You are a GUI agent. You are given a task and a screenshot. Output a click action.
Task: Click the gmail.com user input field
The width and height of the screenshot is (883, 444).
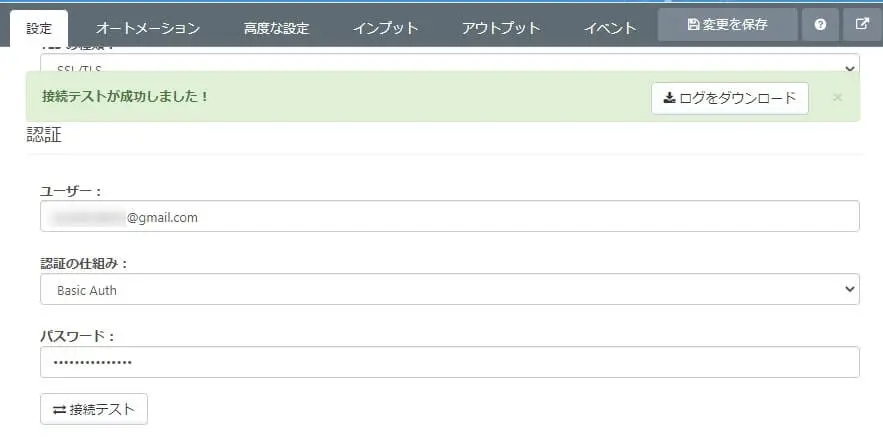(450, 216)
